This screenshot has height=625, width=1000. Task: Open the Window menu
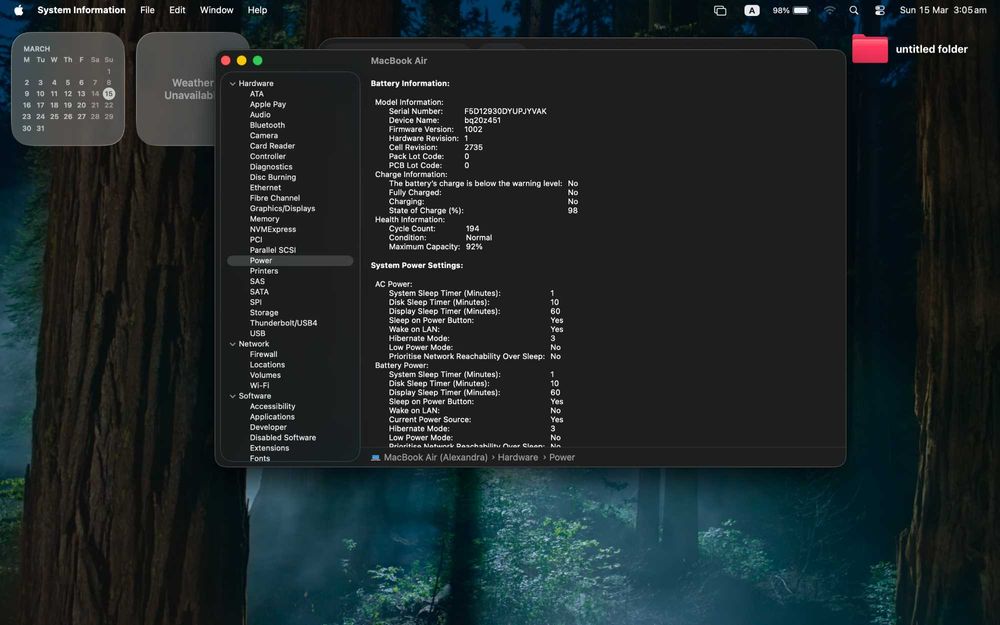(216, 10)
